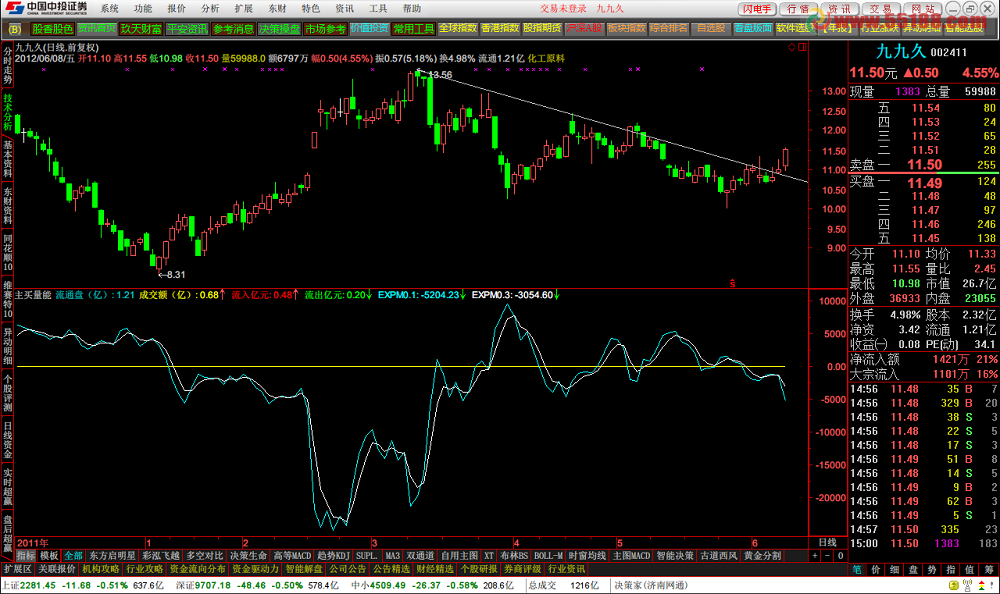Click 决策操盘 on the toolbar

coord(279,29)
